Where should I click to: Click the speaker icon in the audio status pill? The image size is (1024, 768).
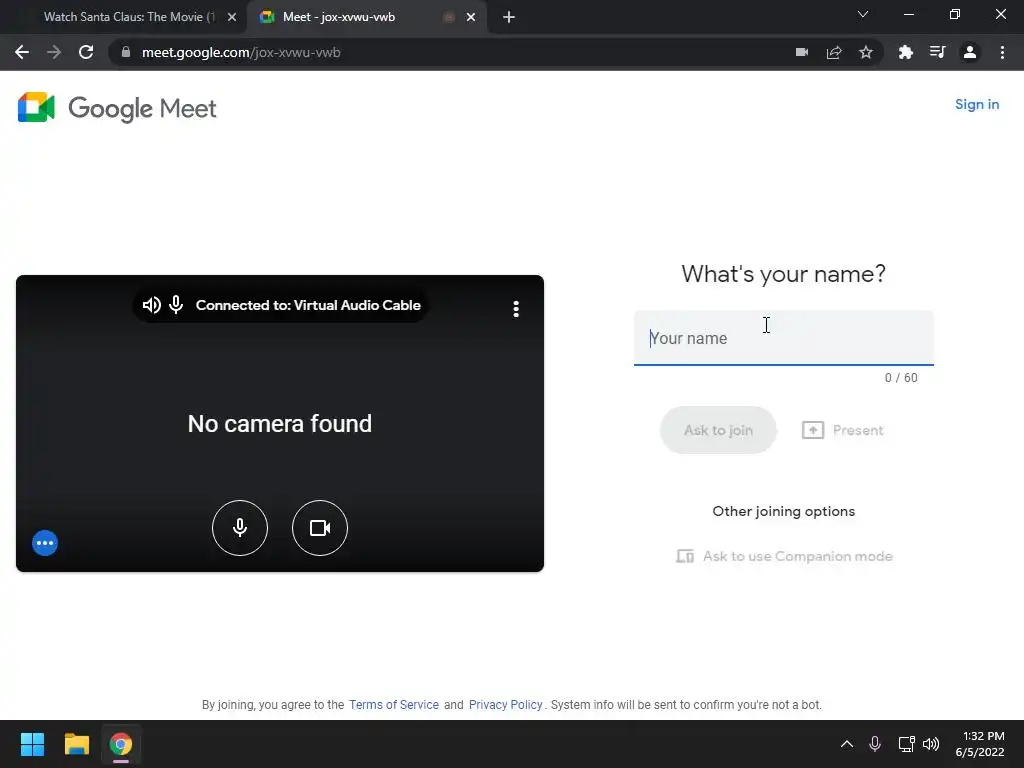[152, 305]
